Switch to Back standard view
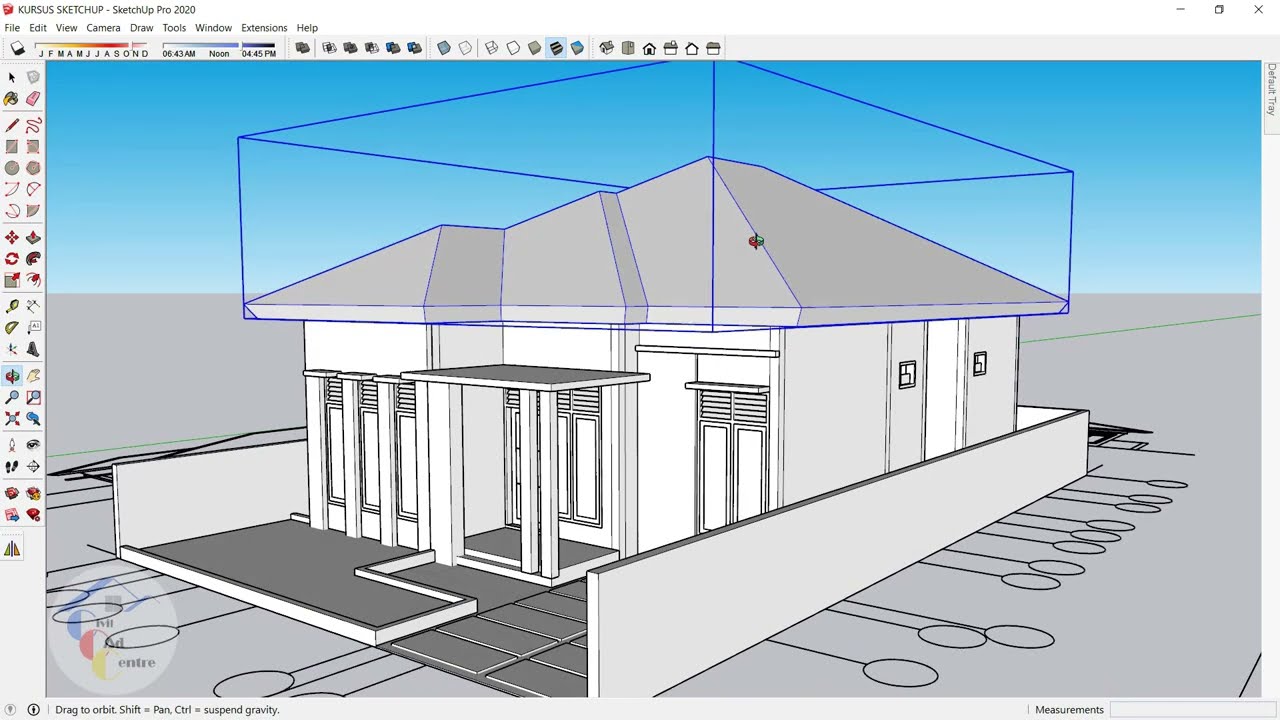The image size is (1280, 720). (692, 48)
